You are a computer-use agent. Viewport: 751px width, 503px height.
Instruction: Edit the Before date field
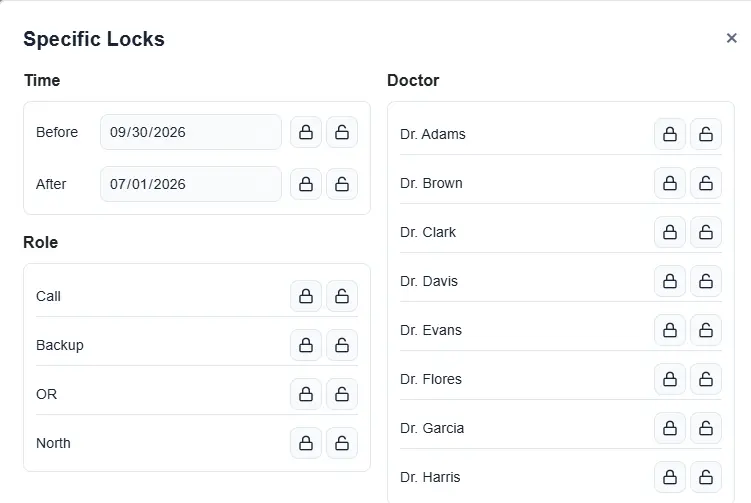pyautogui.click(x=191, y=132)
